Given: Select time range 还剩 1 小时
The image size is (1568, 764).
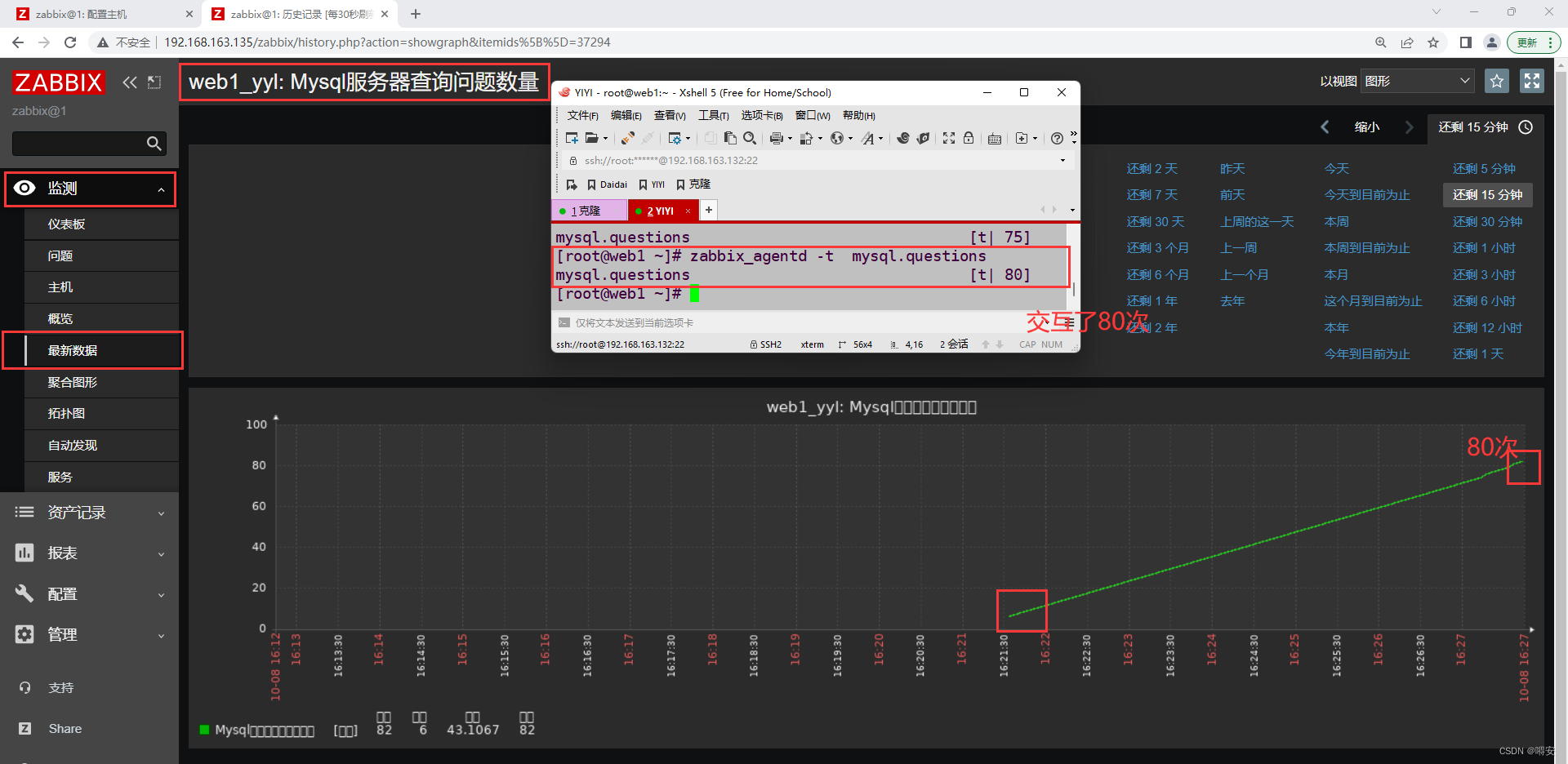Looking at the screenshot, I should click(1484, 248).
